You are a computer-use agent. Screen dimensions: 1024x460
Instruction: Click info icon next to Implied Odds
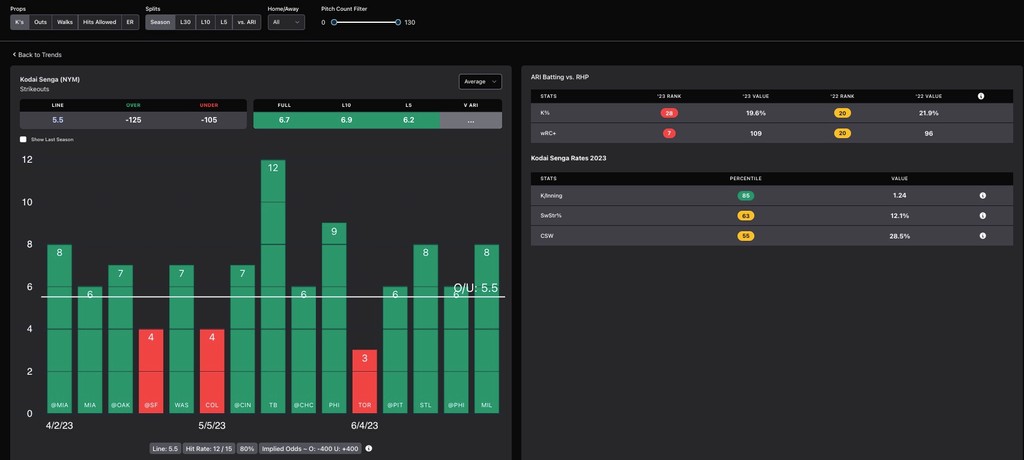pyautogui.click(x=369, y=449)
